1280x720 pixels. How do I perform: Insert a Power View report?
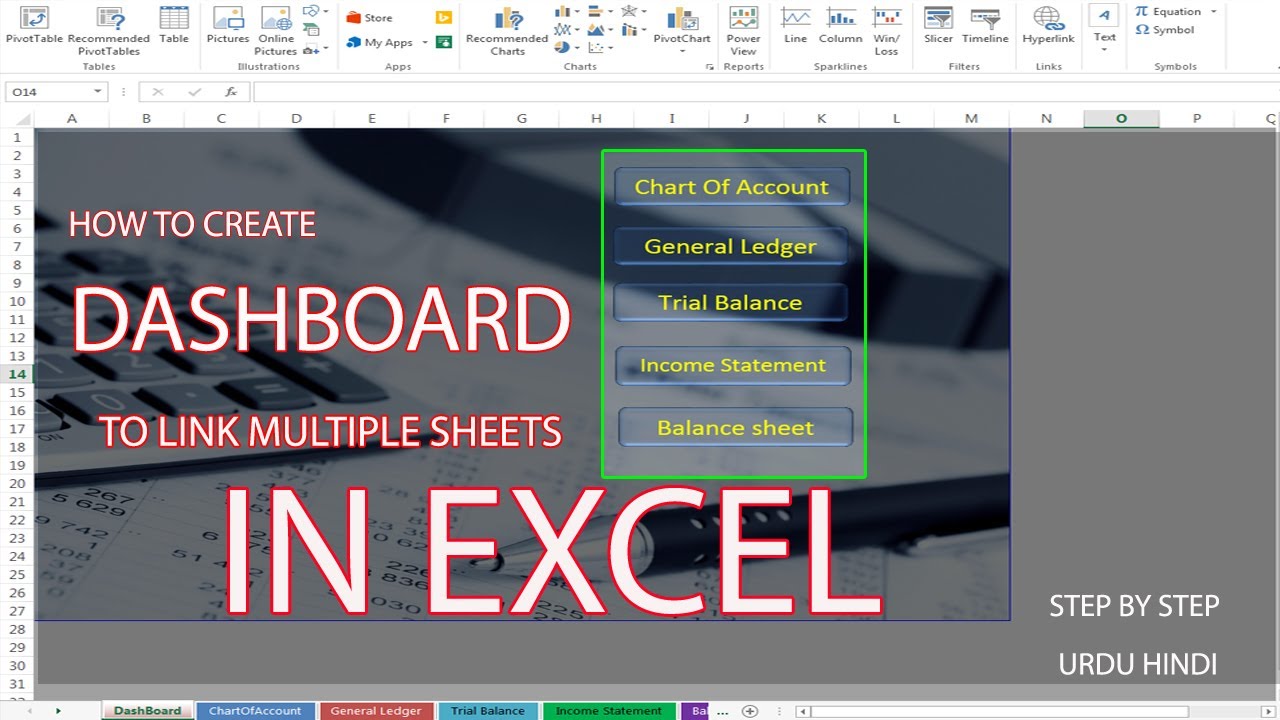[743, 30]
